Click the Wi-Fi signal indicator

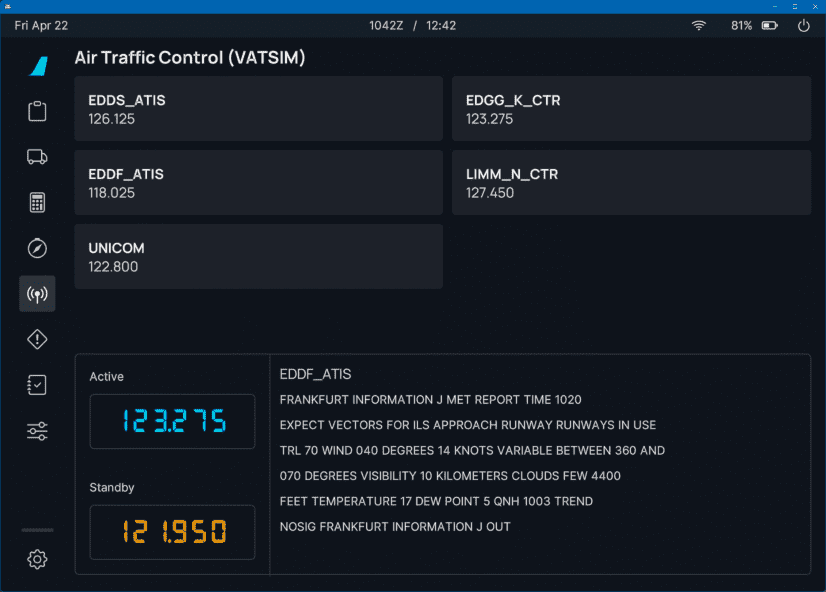point(698,25)
